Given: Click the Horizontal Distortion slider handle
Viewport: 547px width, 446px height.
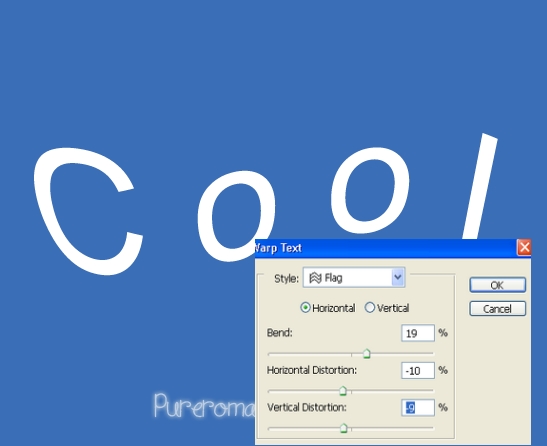Looking at the screenshot, I should tap(343, 391).
